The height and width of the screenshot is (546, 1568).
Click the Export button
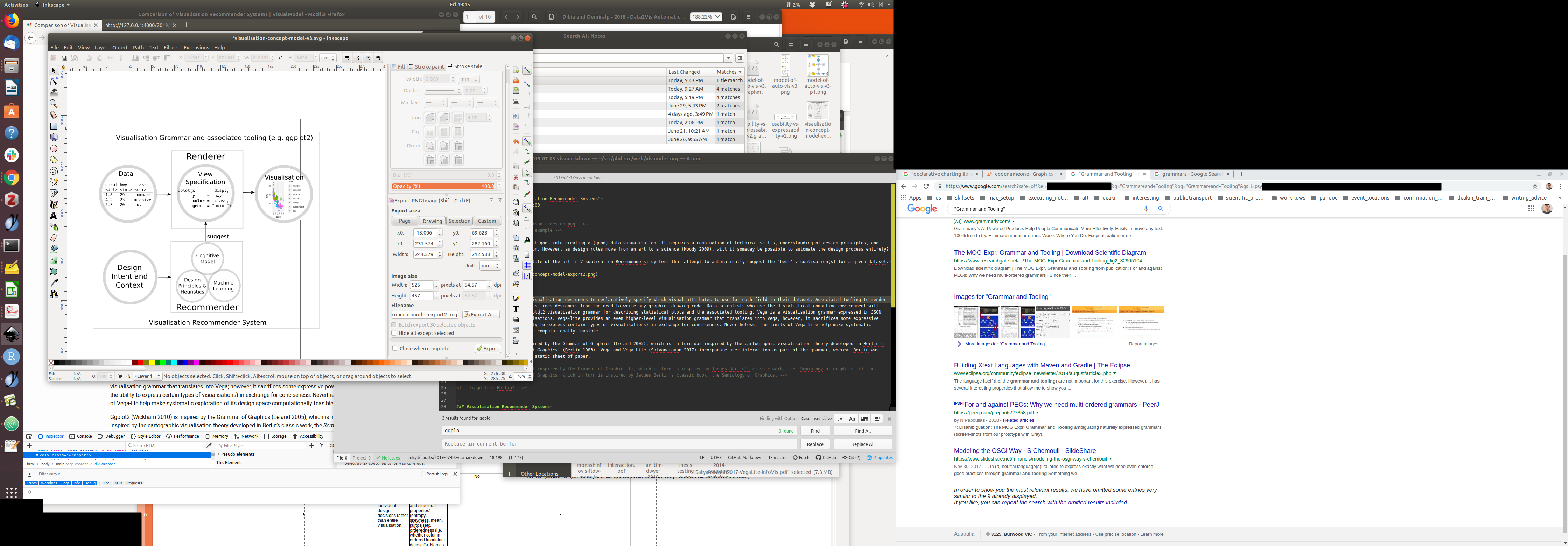(x=488, y=349)
